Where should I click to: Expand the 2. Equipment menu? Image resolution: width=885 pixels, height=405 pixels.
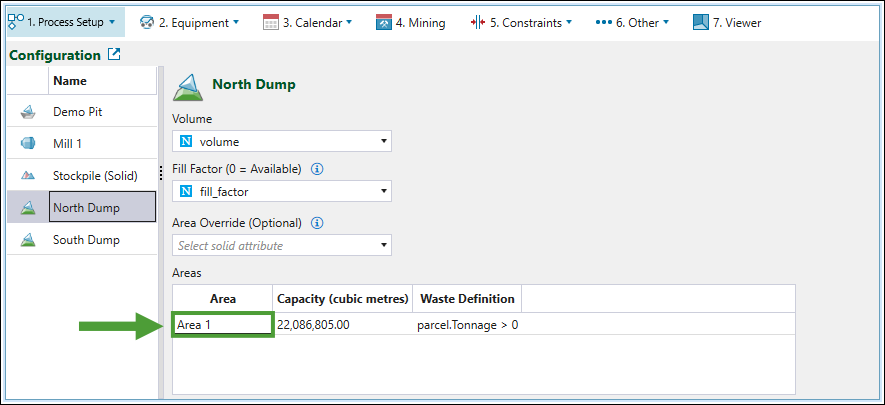(x=189, y=22)
